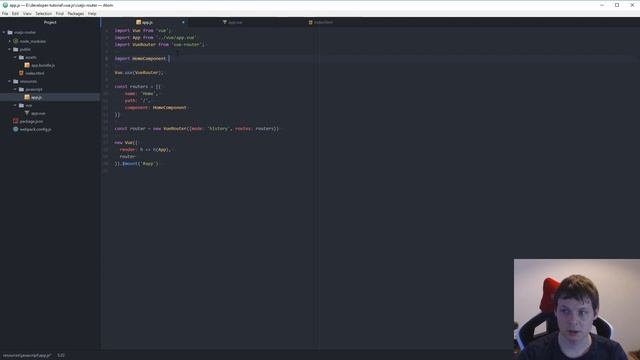Click the 'render: h => h(App),' line

coord(145,149)
